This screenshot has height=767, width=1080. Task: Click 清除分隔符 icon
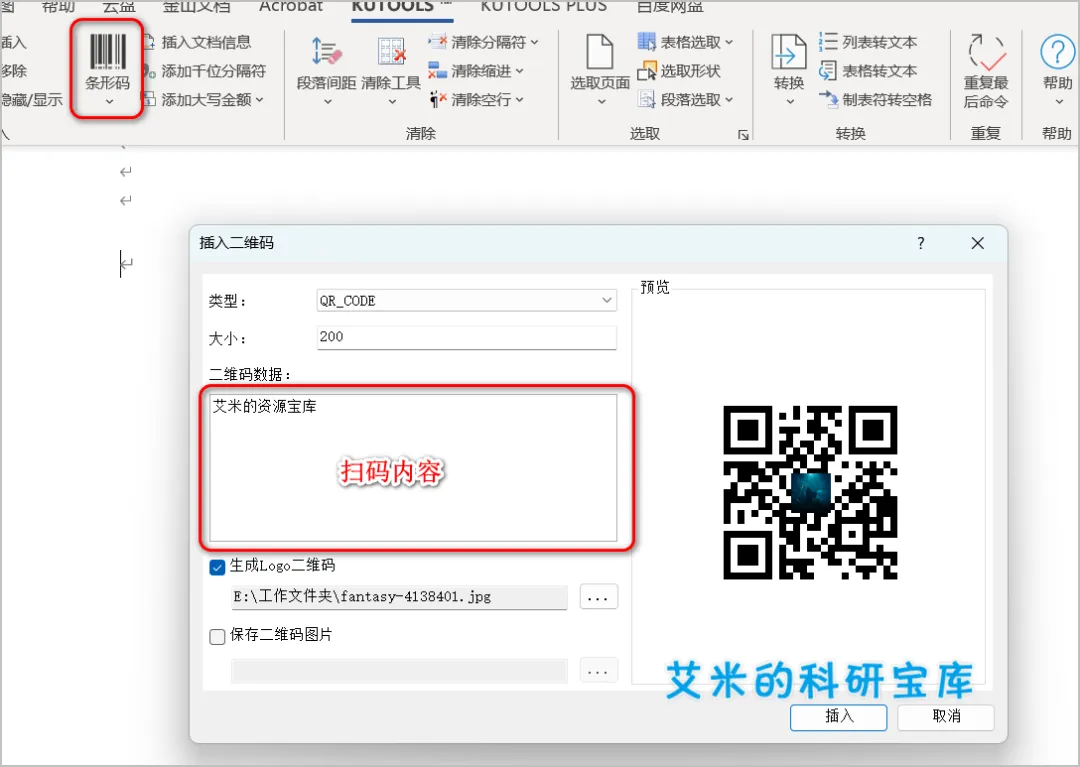click(437, 42)
